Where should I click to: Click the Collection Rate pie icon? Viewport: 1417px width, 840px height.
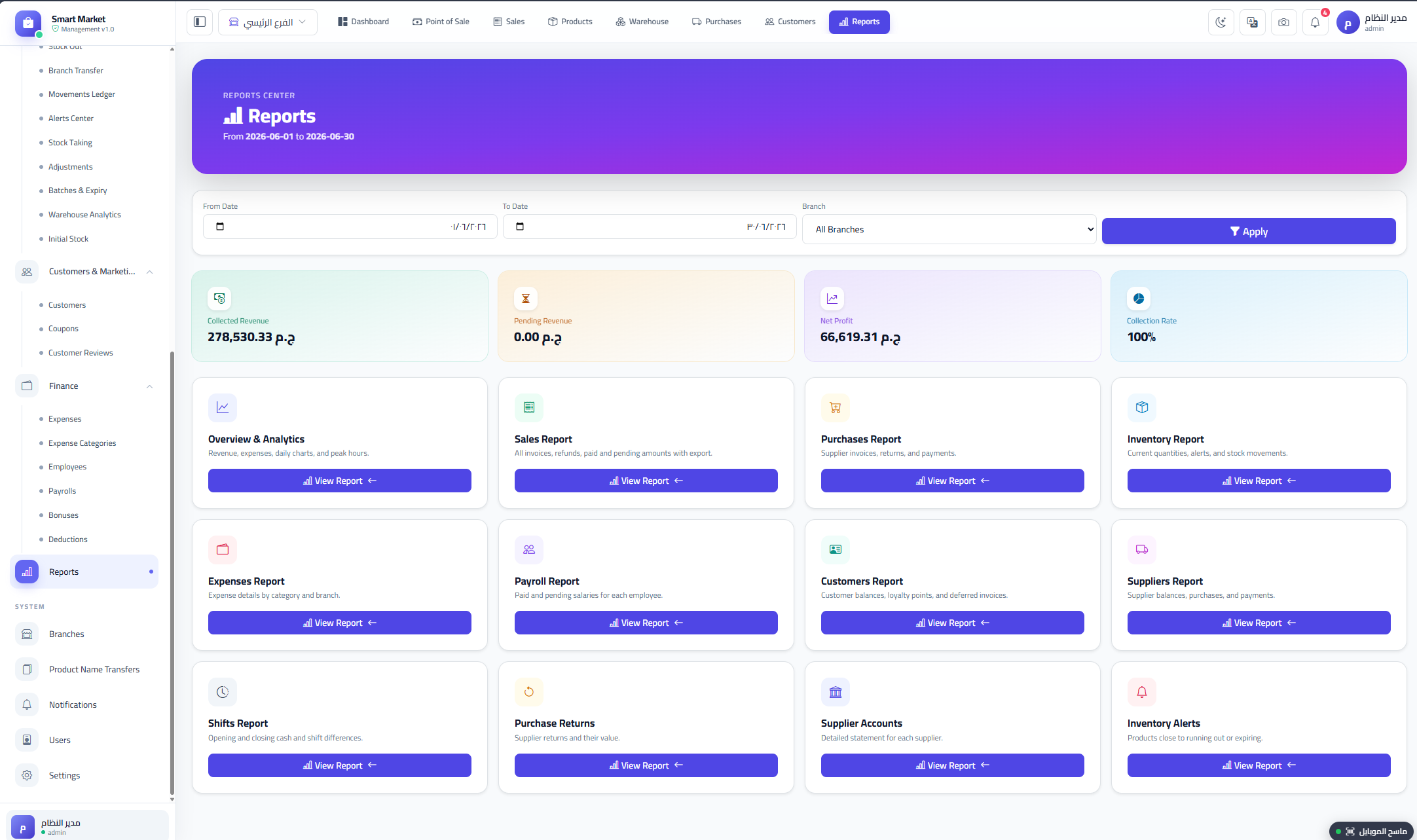click(1139, 299)
